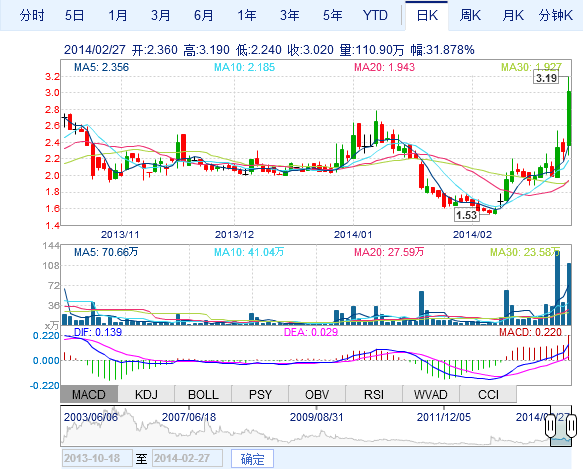The height and width of the screenshot is (470, 583).
Task: Open the 分钟K minute chart tab
Action: pos(555,16)
